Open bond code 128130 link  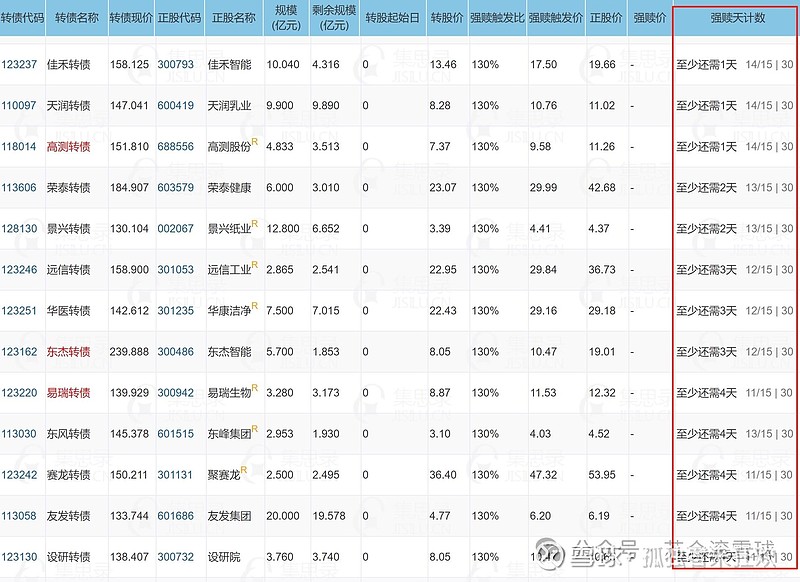point(19,229)
